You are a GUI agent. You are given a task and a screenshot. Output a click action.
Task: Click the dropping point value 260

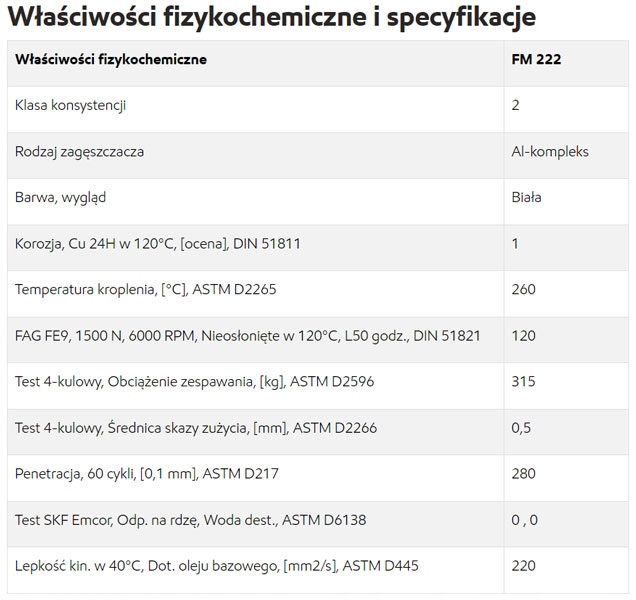coord(523,289)
